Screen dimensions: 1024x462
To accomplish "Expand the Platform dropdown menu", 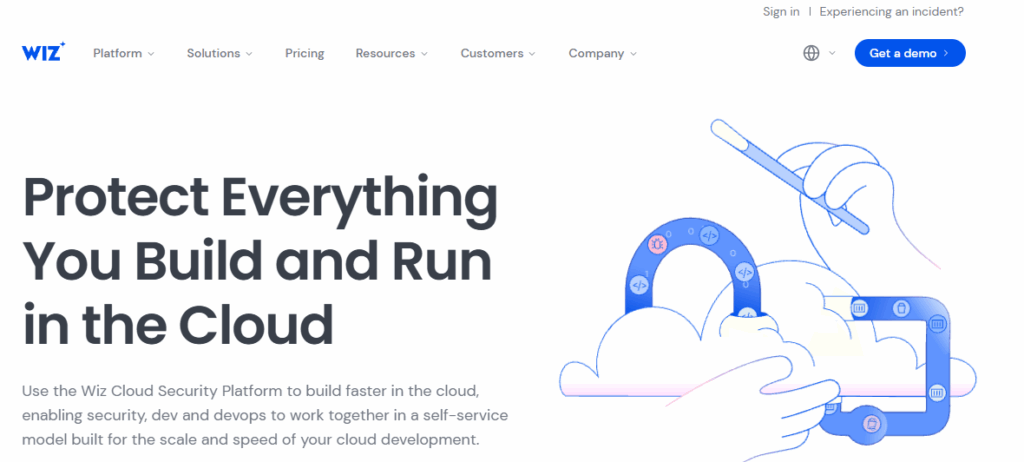I will 123,53.
